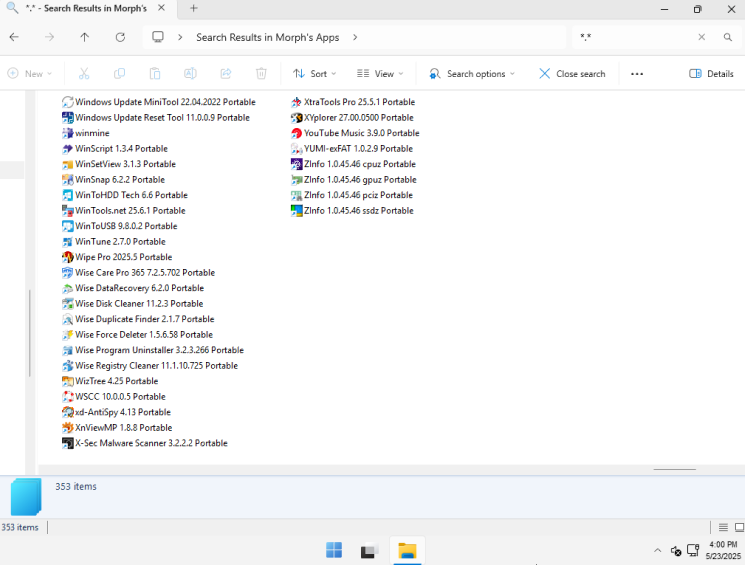Open the New item dropdown
Viewport: 745px width, 565px height.
point(29,74)
